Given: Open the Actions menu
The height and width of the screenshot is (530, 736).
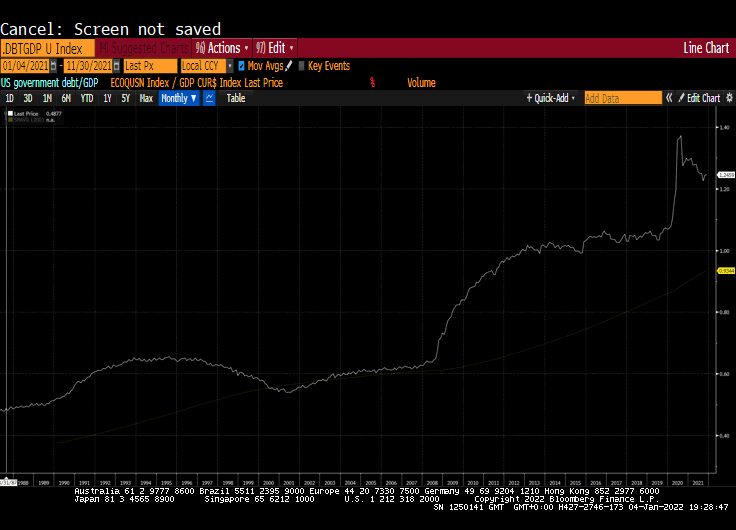Looking at the screenshot, I should (x=222, y=47).
